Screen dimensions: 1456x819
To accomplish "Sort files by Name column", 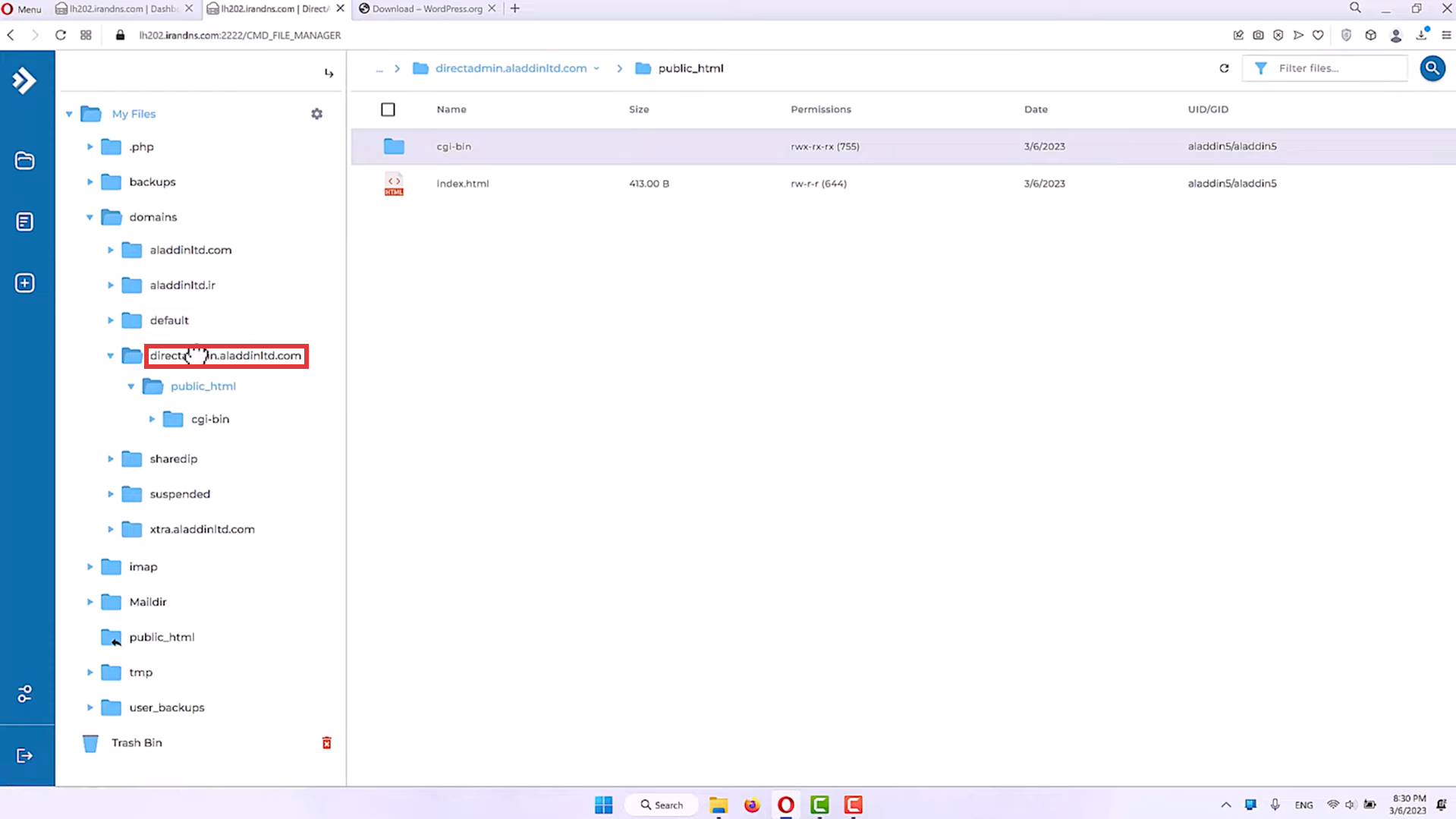I will (451, 109).
